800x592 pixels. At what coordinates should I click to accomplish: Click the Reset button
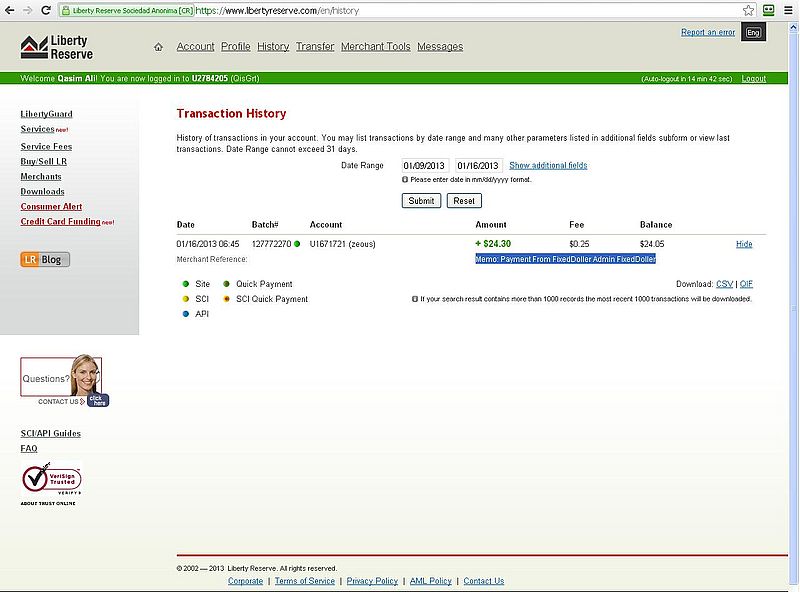464,201
